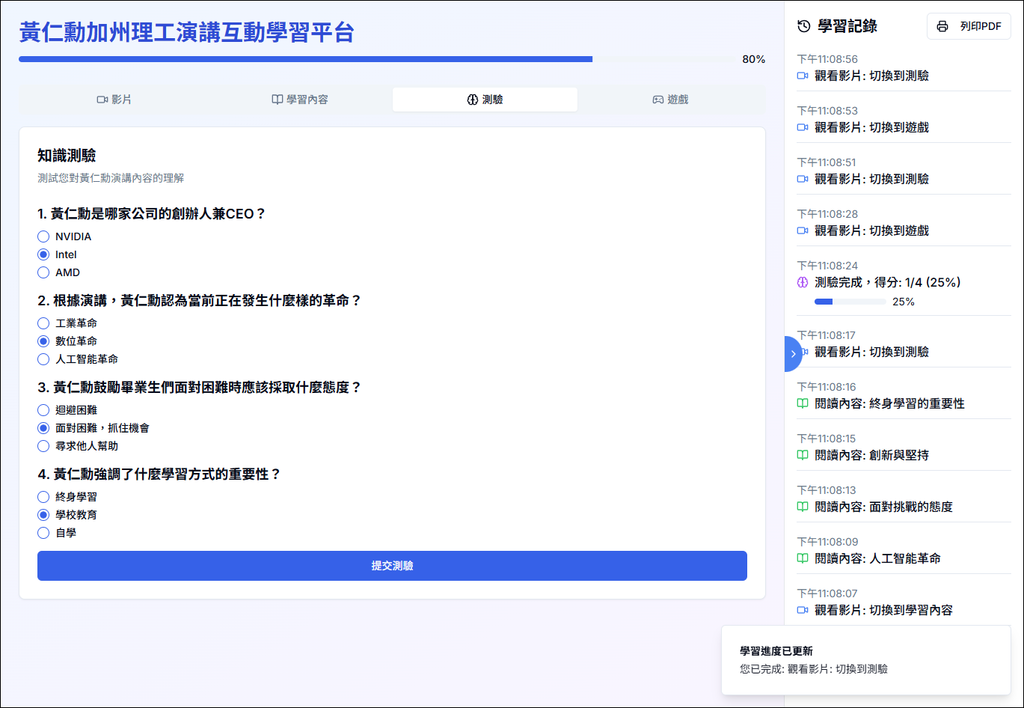Click the 測試您對黃仁勳演講內容的理解 subtitle

pyautogui.click(x=110, y=178)
